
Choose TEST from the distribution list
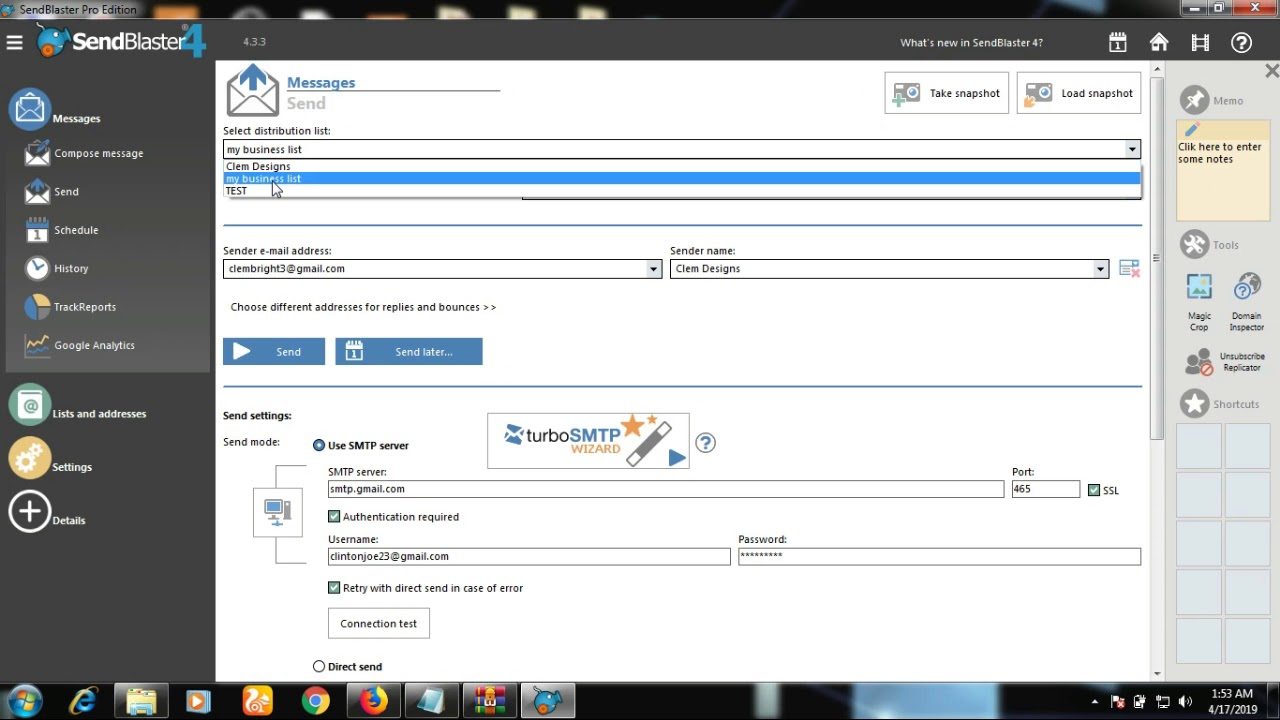pos(682,190)
